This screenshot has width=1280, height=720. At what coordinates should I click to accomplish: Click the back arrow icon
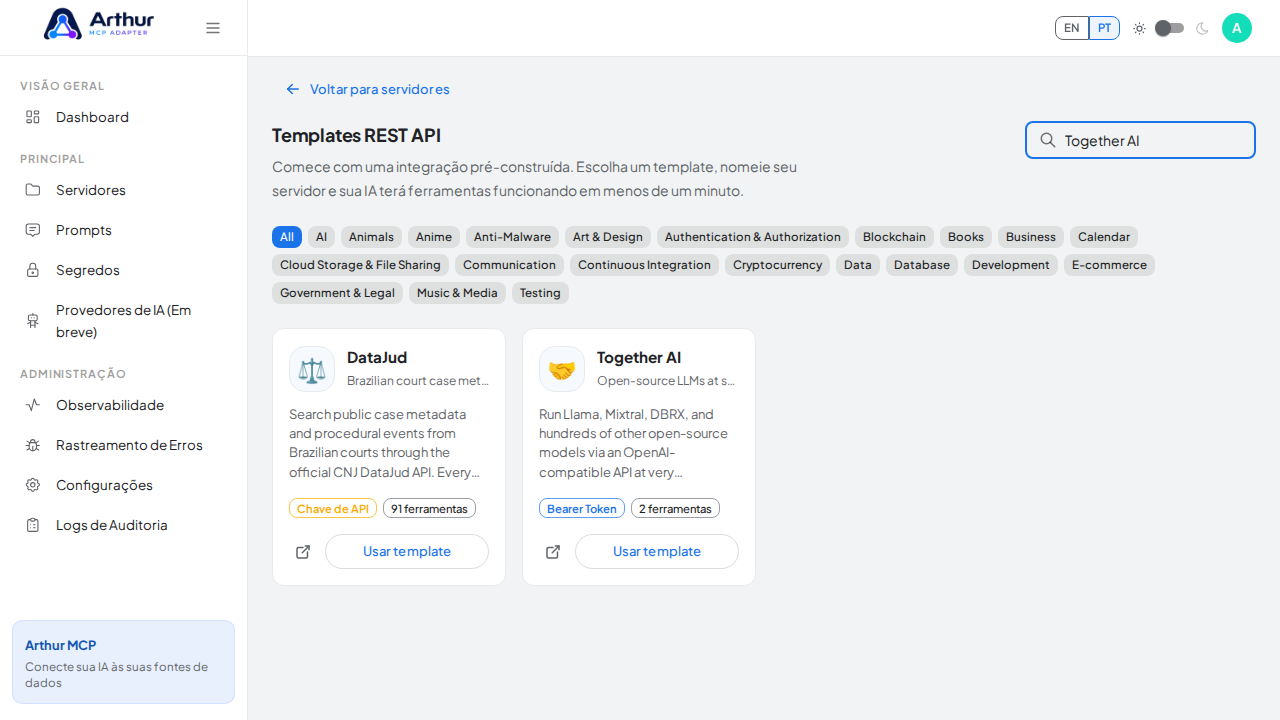point(293,89)
